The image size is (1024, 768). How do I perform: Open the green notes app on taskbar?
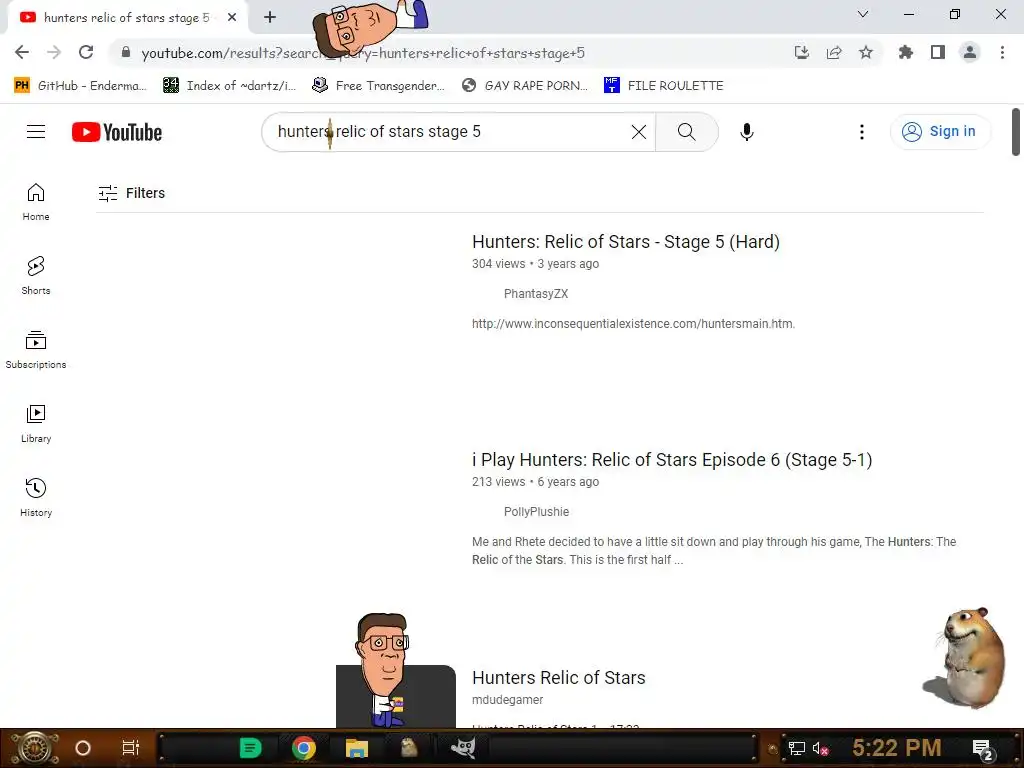point(250,748)
